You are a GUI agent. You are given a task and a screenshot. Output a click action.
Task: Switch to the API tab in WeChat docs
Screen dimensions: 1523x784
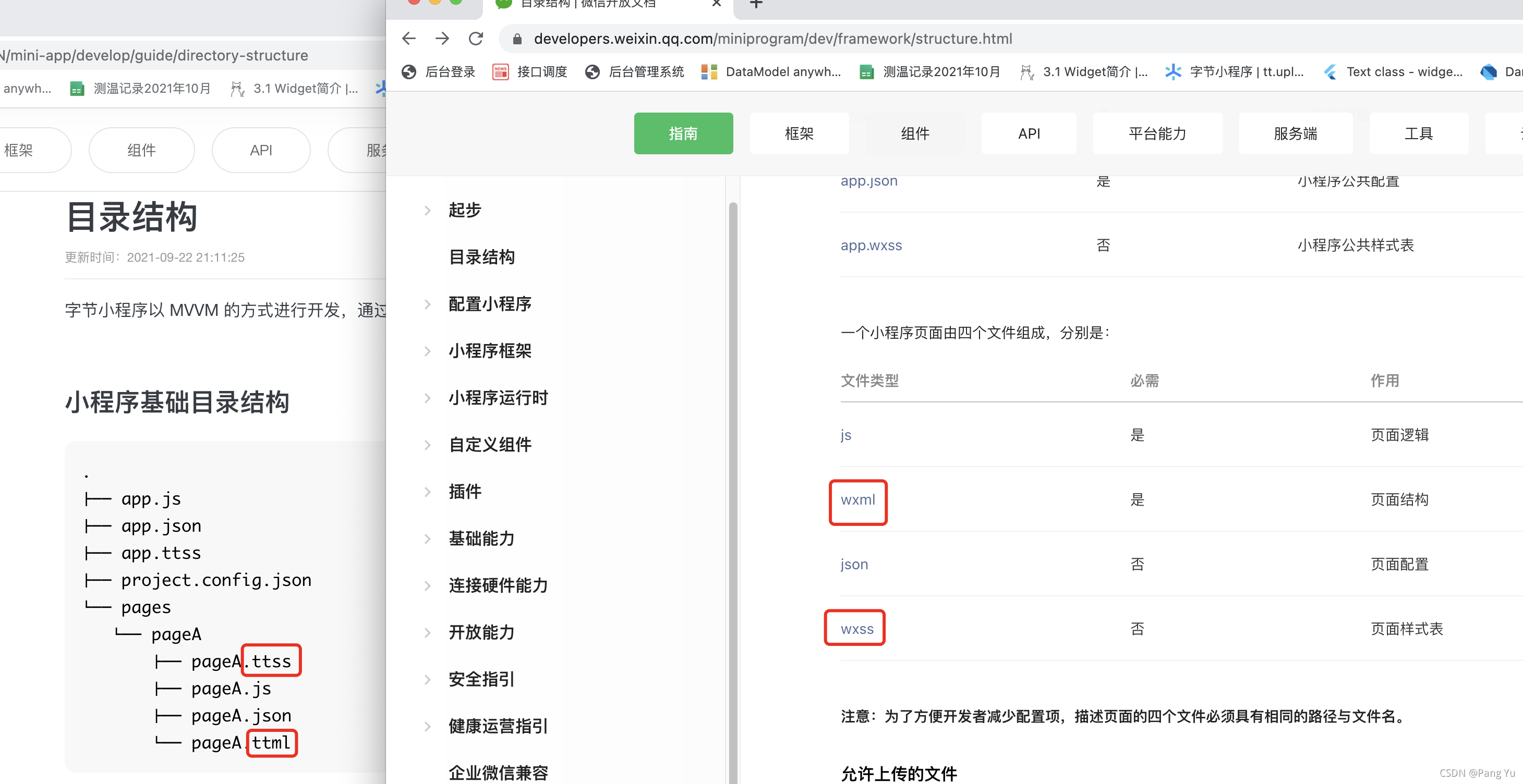tap(1029, 133)
